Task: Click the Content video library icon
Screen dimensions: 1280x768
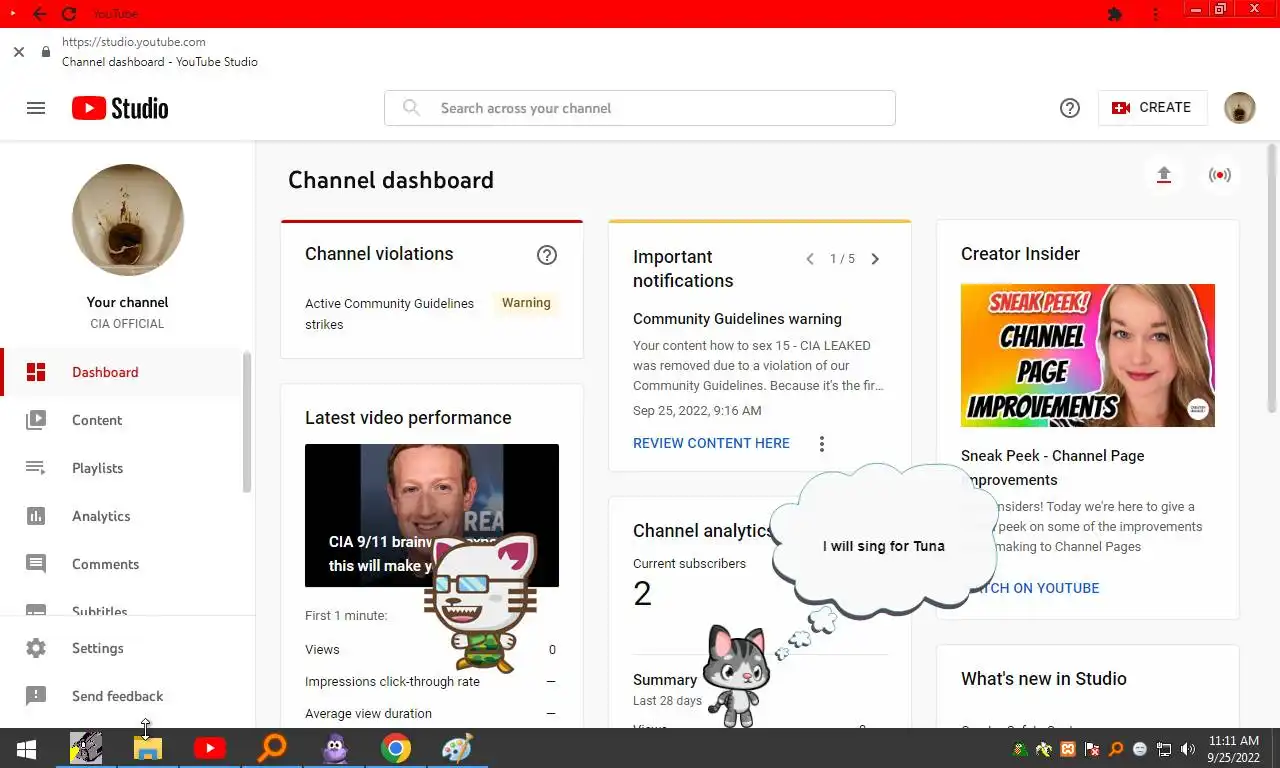Action: coord(36,420)
